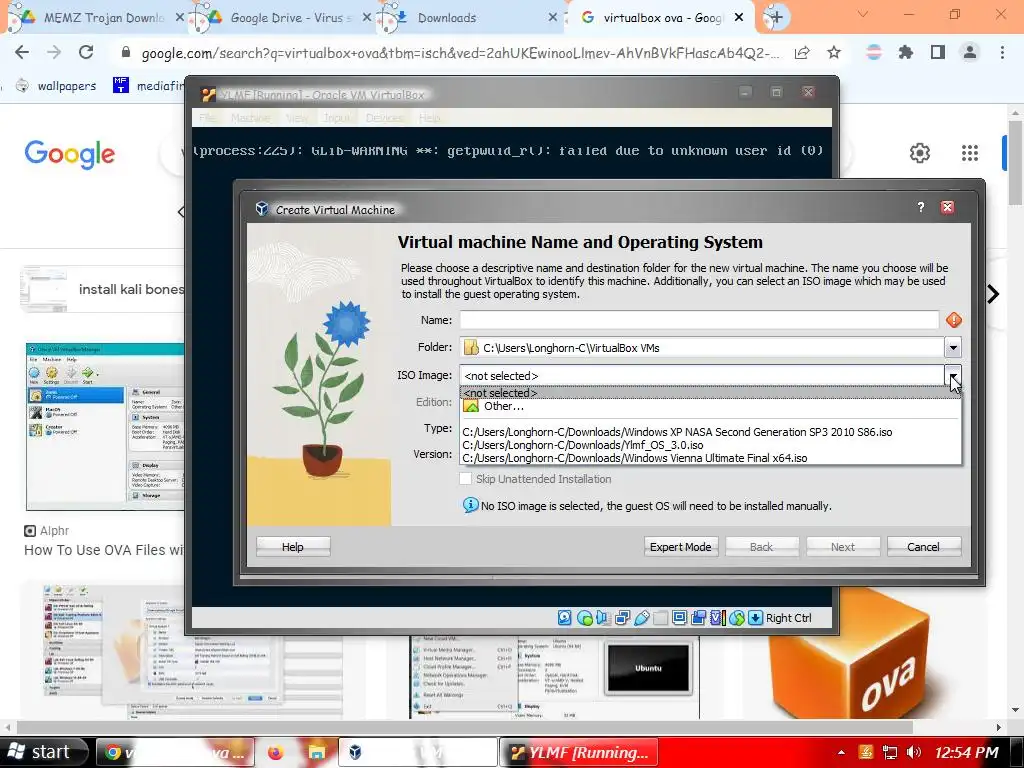
Task: Open the new tab plus button
Action: (776, 18)
